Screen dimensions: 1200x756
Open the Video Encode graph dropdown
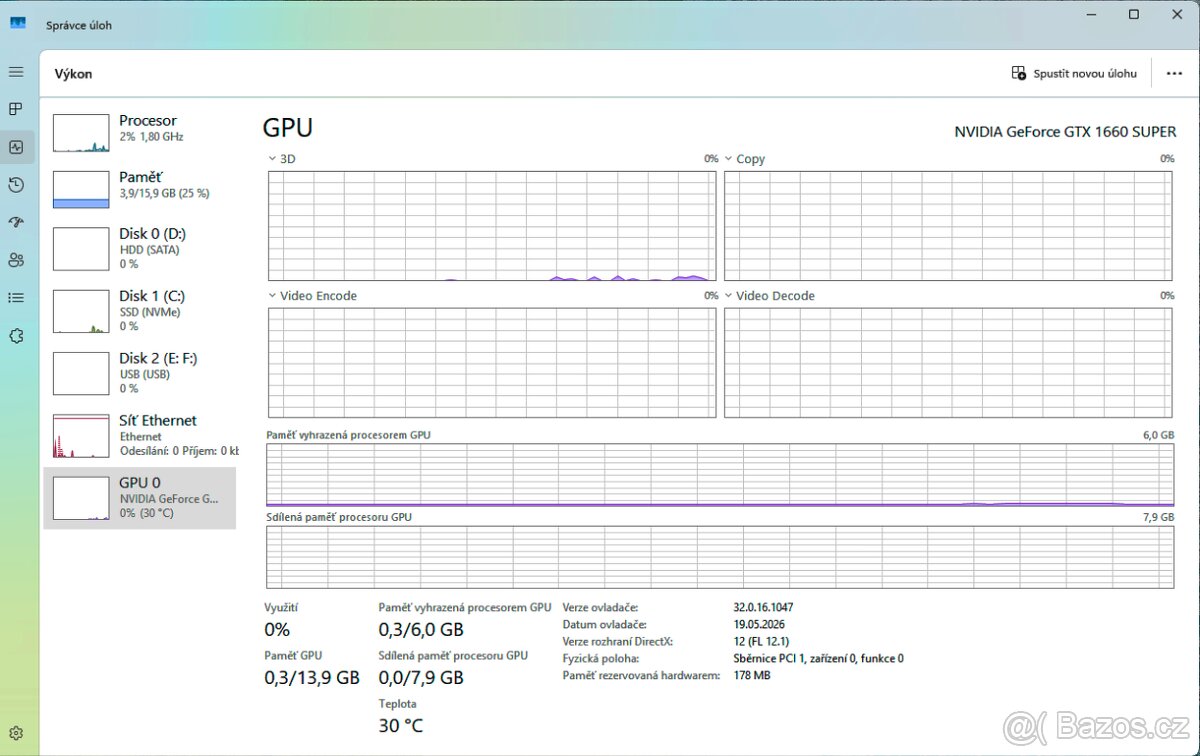(273, 296)
